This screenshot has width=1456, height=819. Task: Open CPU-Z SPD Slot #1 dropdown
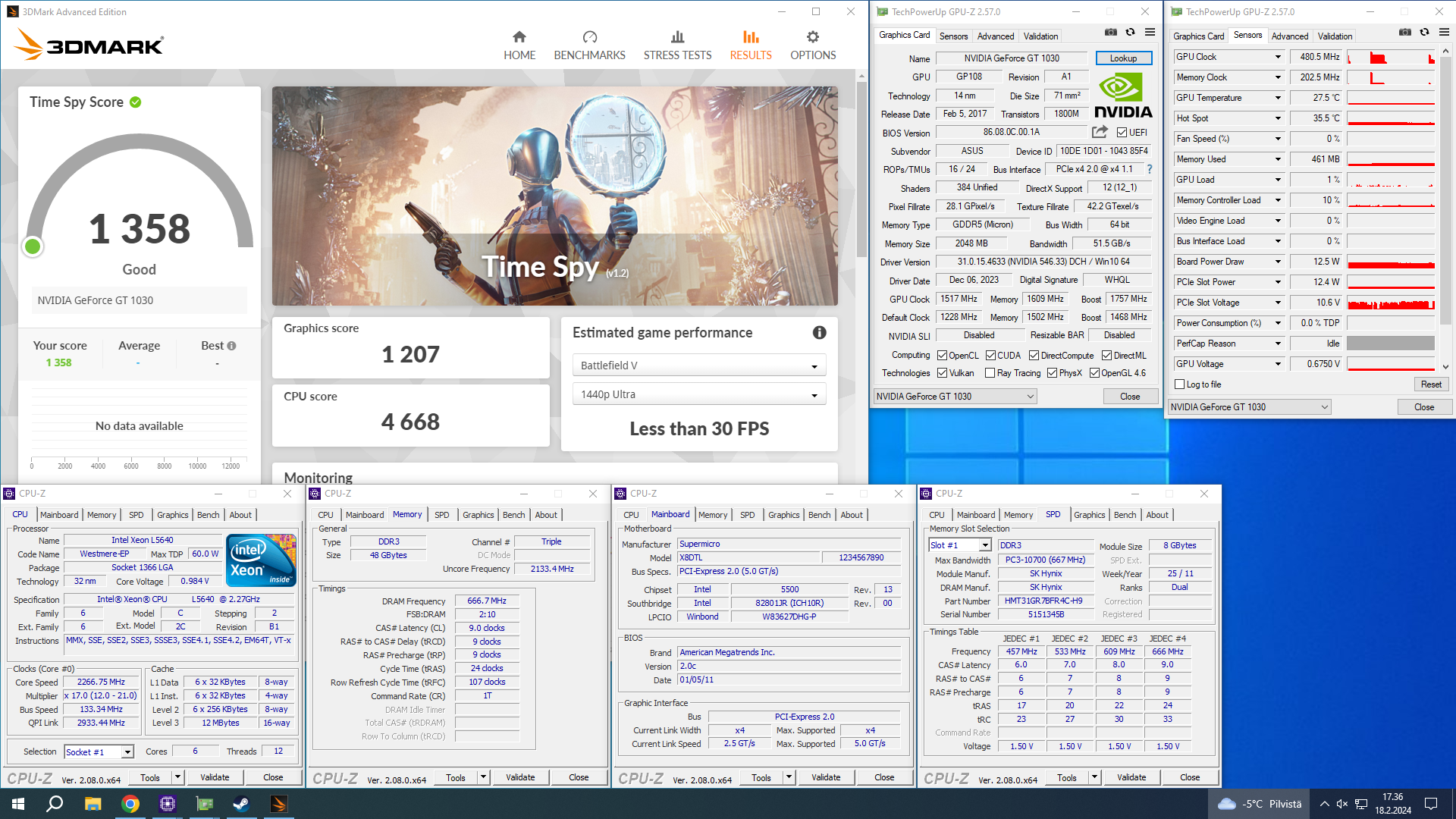[960, 545]
